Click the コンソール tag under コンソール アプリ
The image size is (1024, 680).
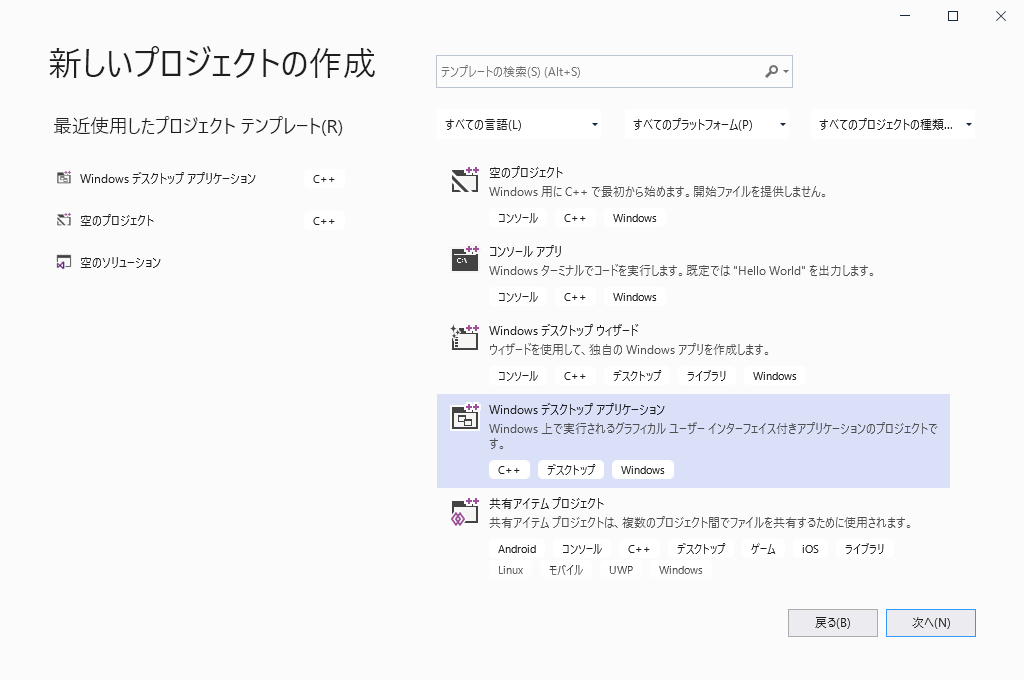(518, 297)
